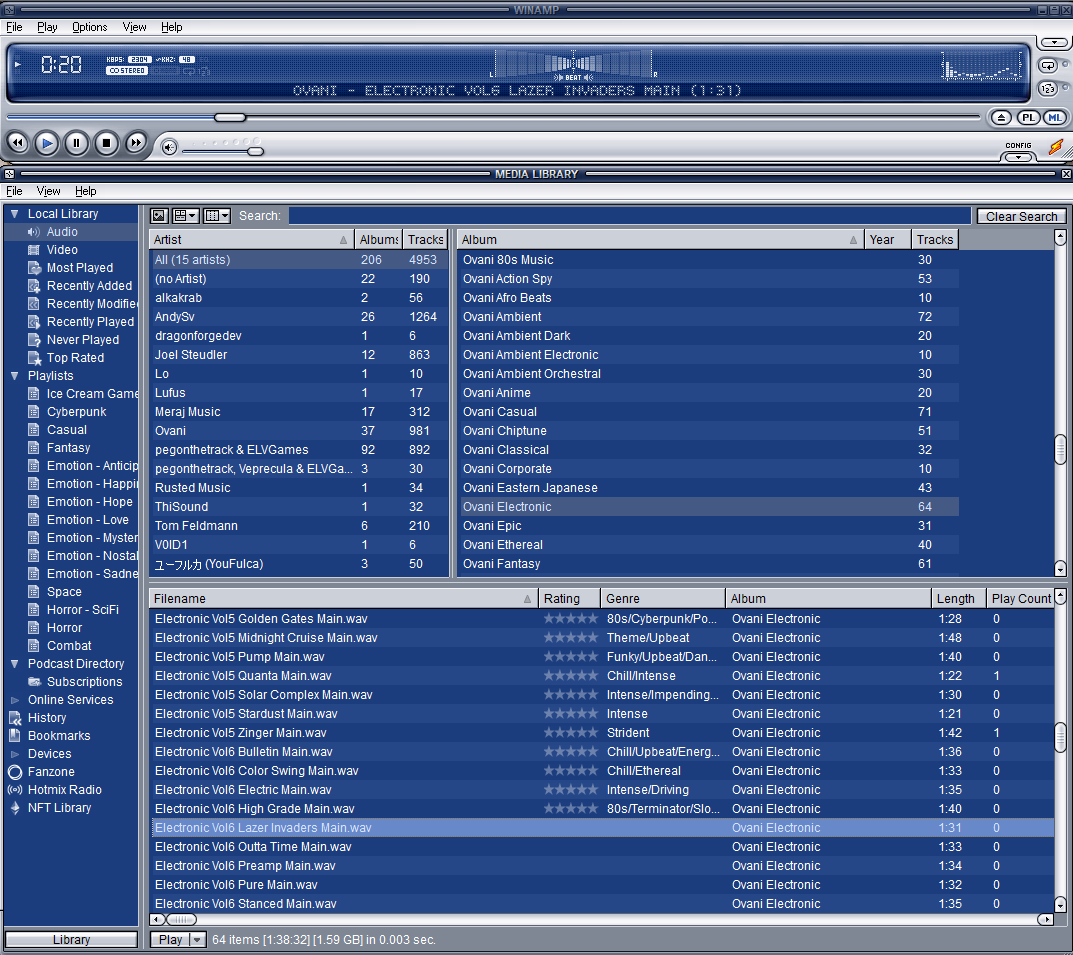The height and width of the screenshot is (955, 1073).
Task: Stop playback with the stop button
Action: 106,143
